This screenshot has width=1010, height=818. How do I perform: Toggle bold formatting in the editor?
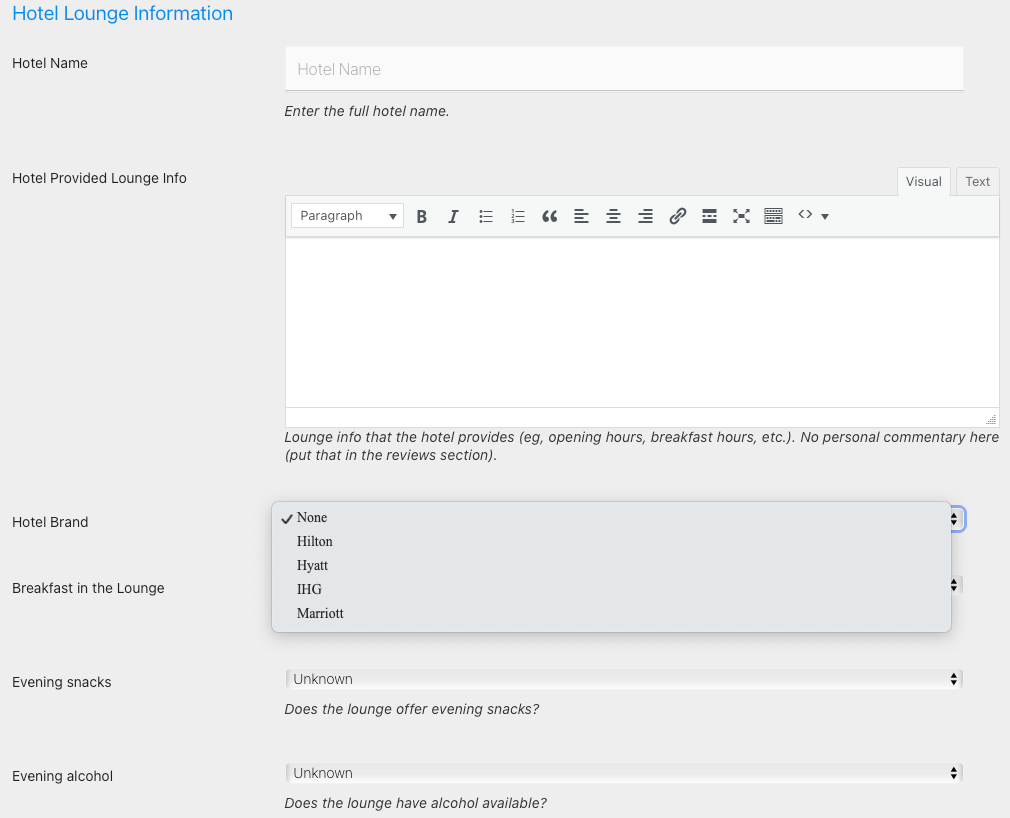[x=422, y=216]
